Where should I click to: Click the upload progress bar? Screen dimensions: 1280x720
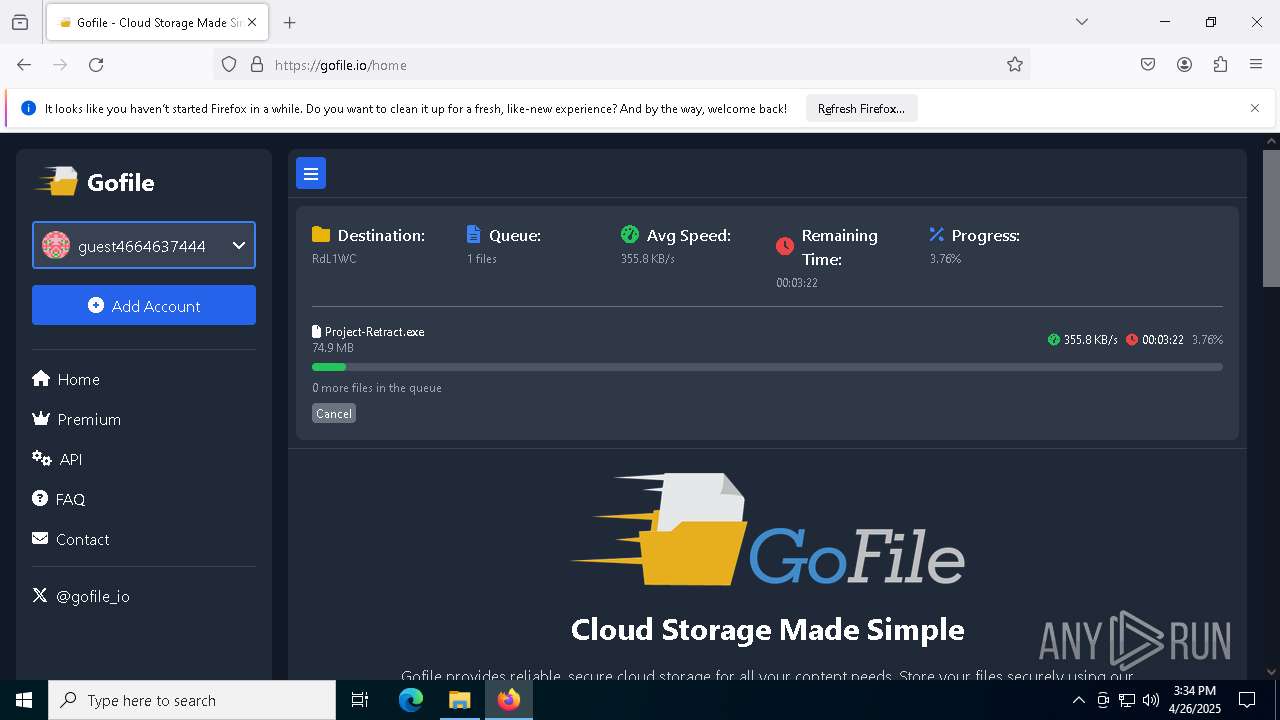767,367
